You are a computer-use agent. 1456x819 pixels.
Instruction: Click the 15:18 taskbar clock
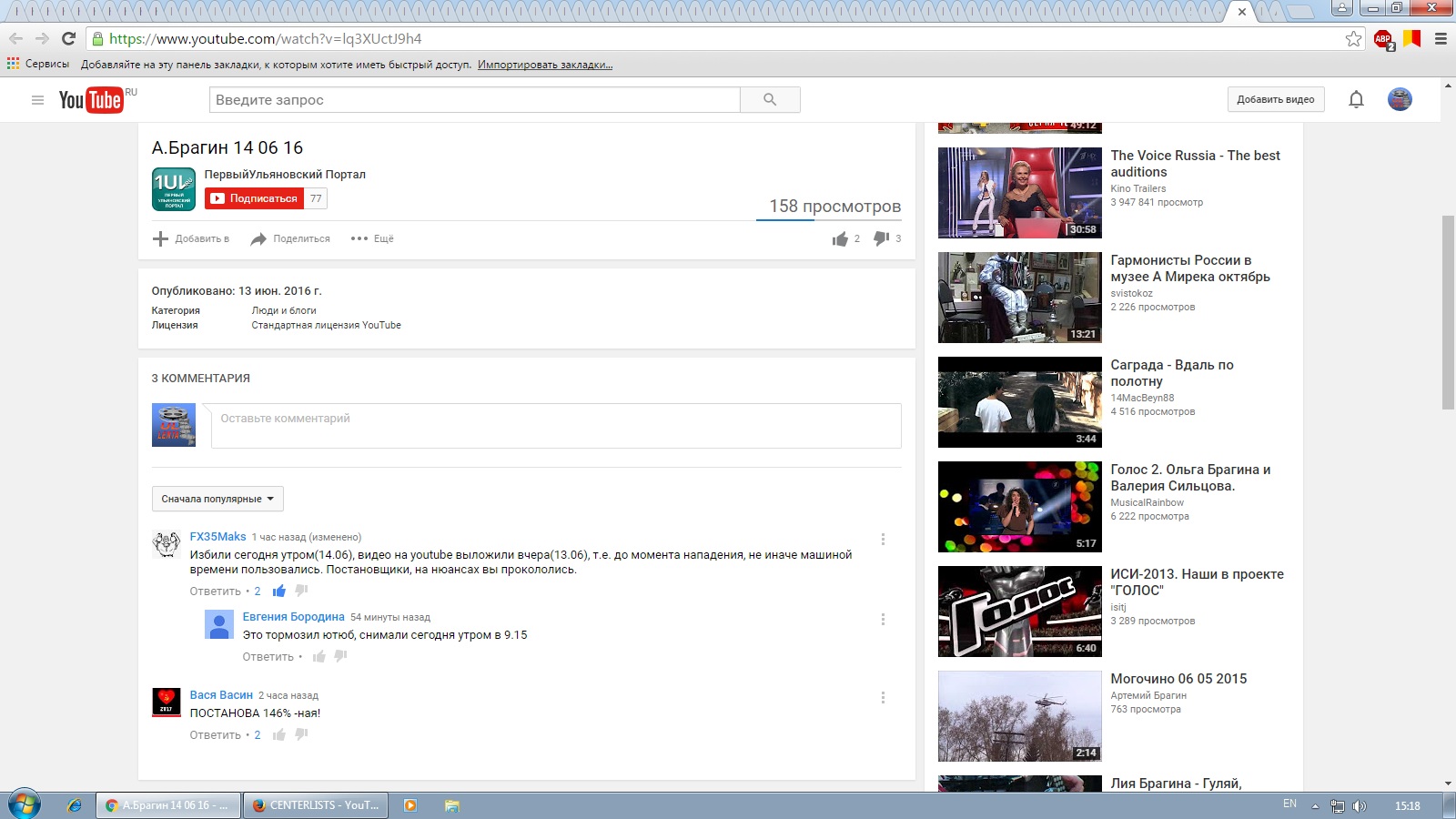pyautogui.click(x=1407, y=806)
